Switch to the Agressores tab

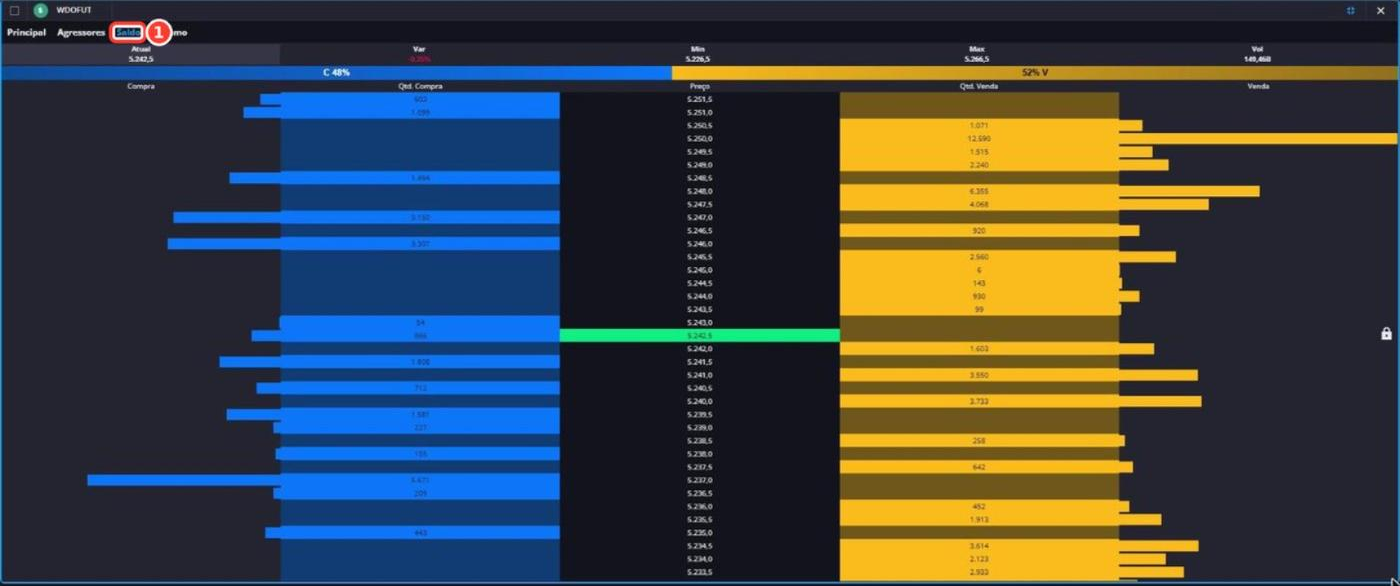[x=81, y=33]
